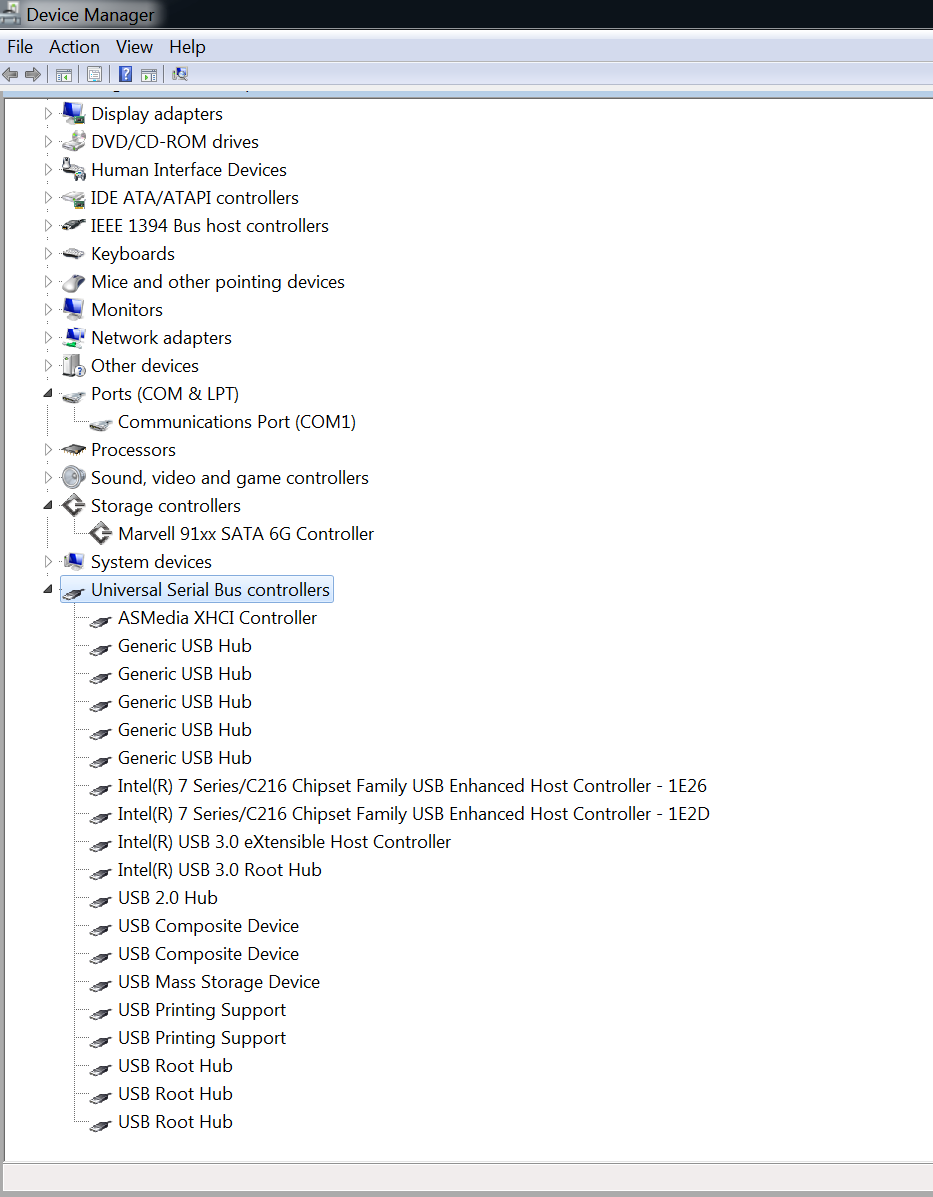Expand the System devices node
Screen dimensions: 933x1197
tap(48, 562)
